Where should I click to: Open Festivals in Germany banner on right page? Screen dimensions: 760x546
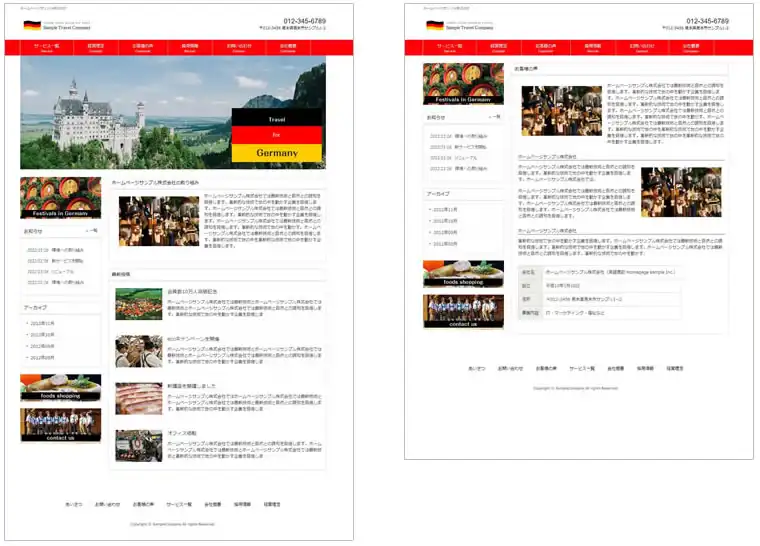coord(463,84)
